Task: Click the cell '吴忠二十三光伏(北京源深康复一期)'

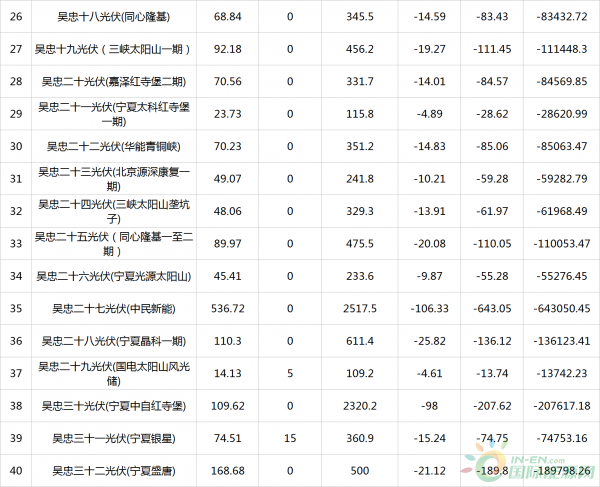Action: click(x=114, y=179)
